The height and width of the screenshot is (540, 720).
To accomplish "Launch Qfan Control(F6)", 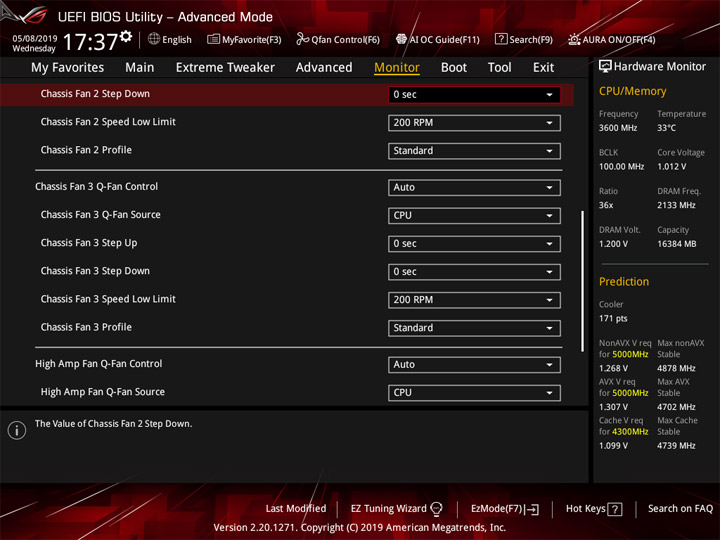I will (x=338, y=39).
